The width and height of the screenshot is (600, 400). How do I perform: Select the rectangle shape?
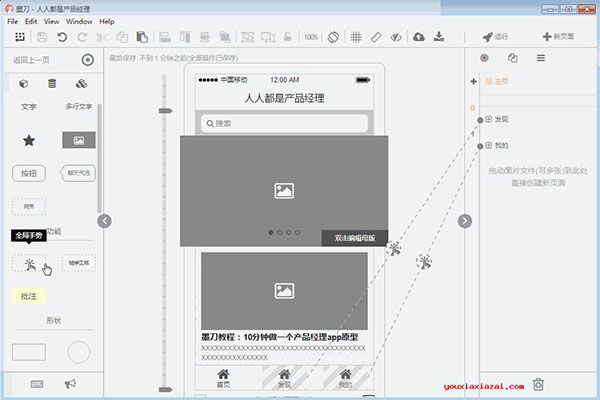29,352
